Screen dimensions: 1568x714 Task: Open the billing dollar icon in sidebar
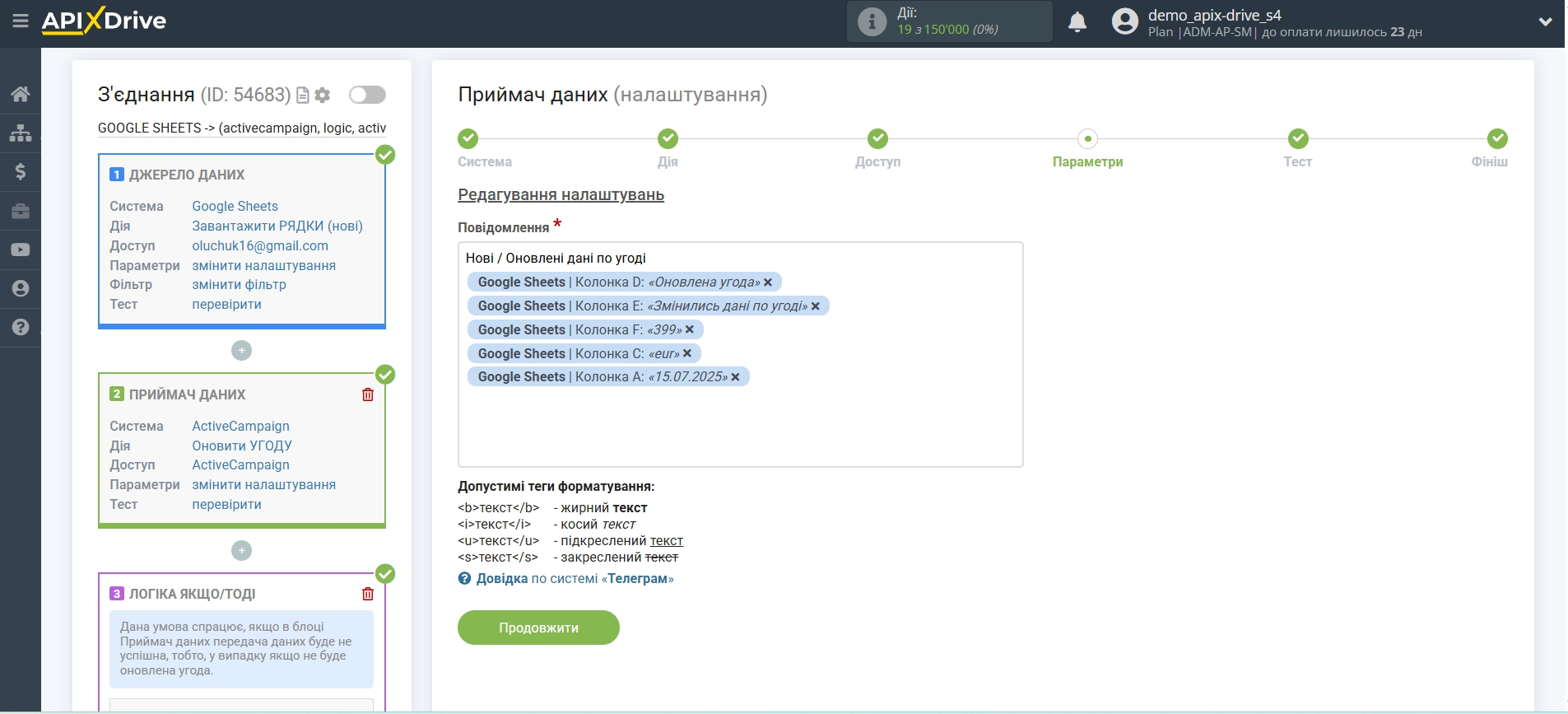[21, 171]
